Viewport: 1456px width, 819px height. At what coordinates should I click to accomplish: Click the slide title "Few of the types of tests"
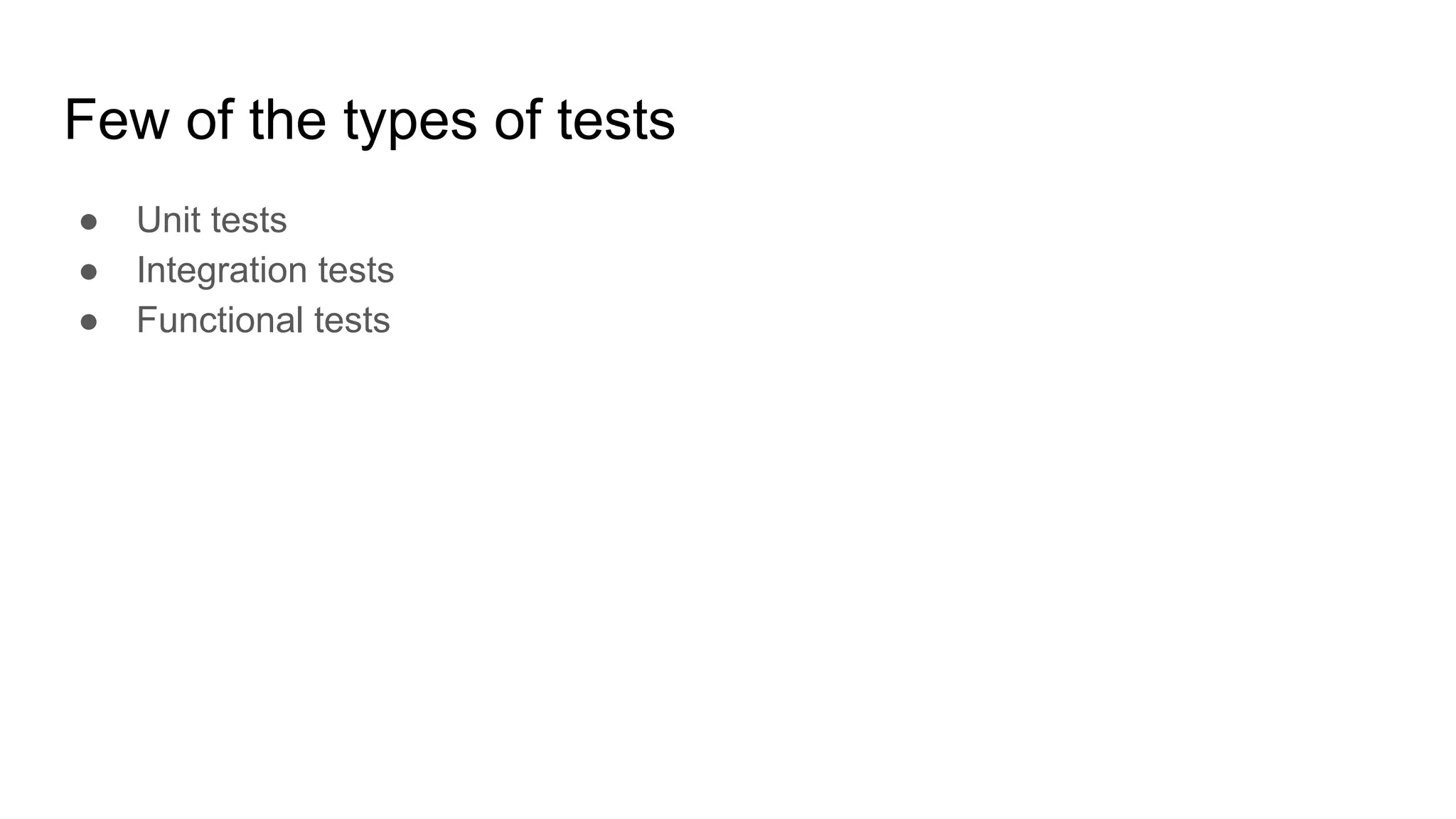pos(370,120)
